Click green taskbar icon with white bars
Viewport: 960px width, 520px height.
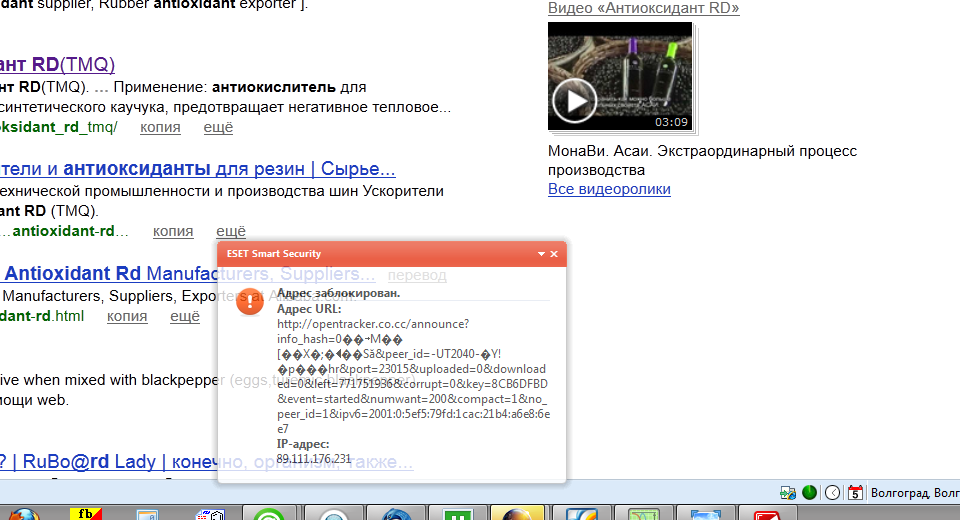coord(457,513)
